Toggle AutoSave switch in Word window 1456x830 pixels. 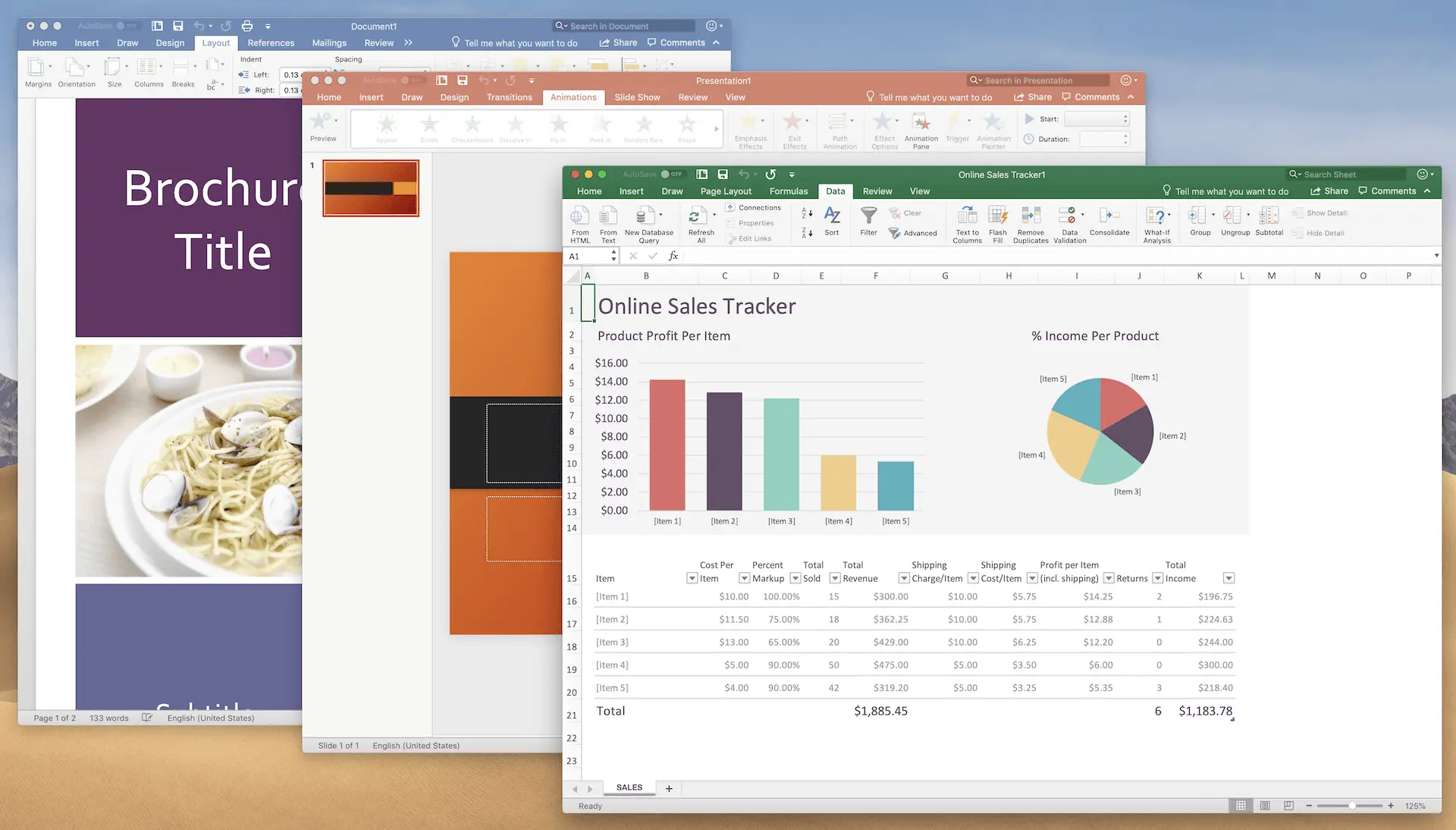(x=126, y=26)
